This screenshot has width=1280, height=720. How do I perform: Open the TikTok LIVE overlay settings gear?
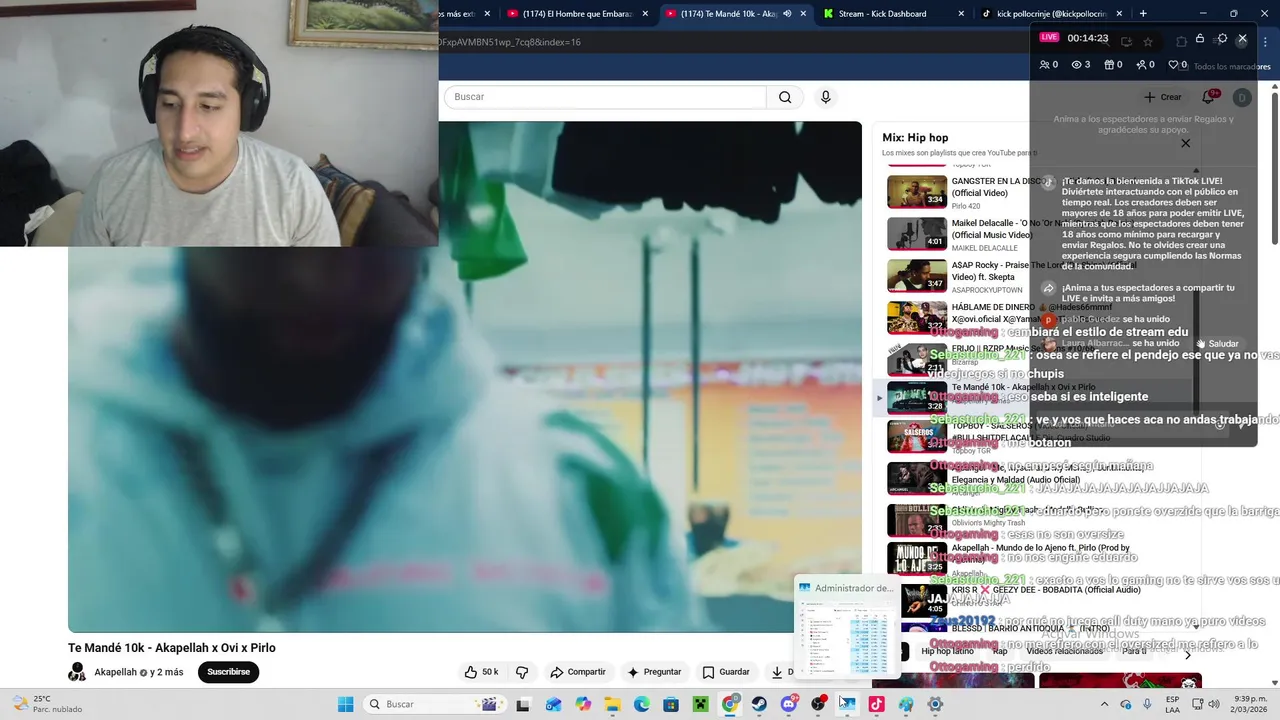pos(1221,39)
